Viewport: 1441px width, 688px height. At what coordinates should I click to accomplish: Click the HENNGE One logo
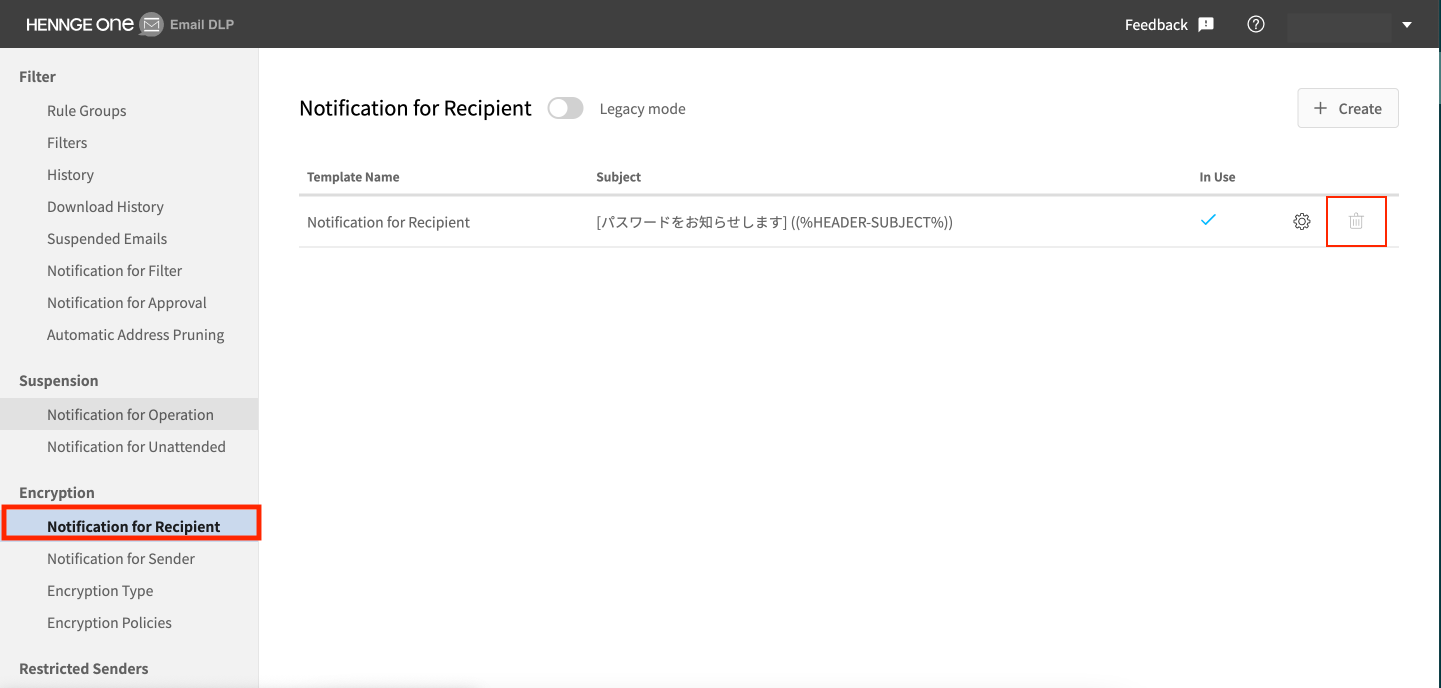80,24
